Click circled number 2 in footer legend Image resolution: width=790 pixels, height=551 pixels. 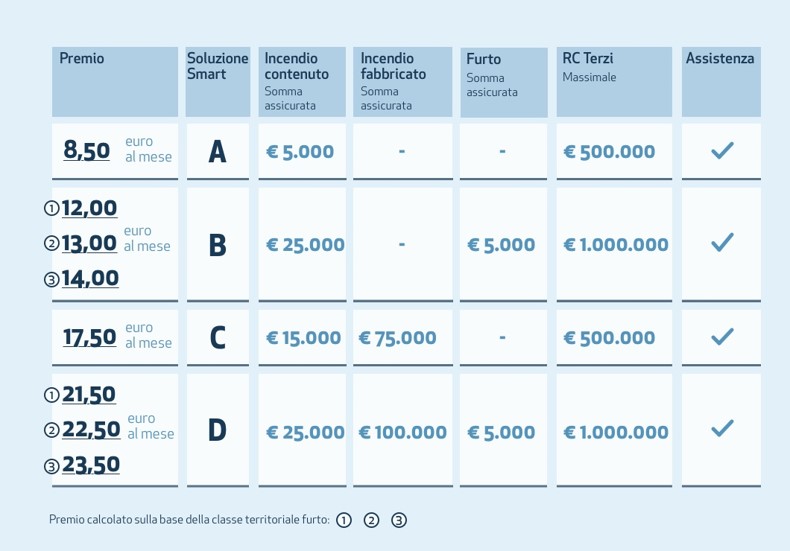click(x=371, y=520)
